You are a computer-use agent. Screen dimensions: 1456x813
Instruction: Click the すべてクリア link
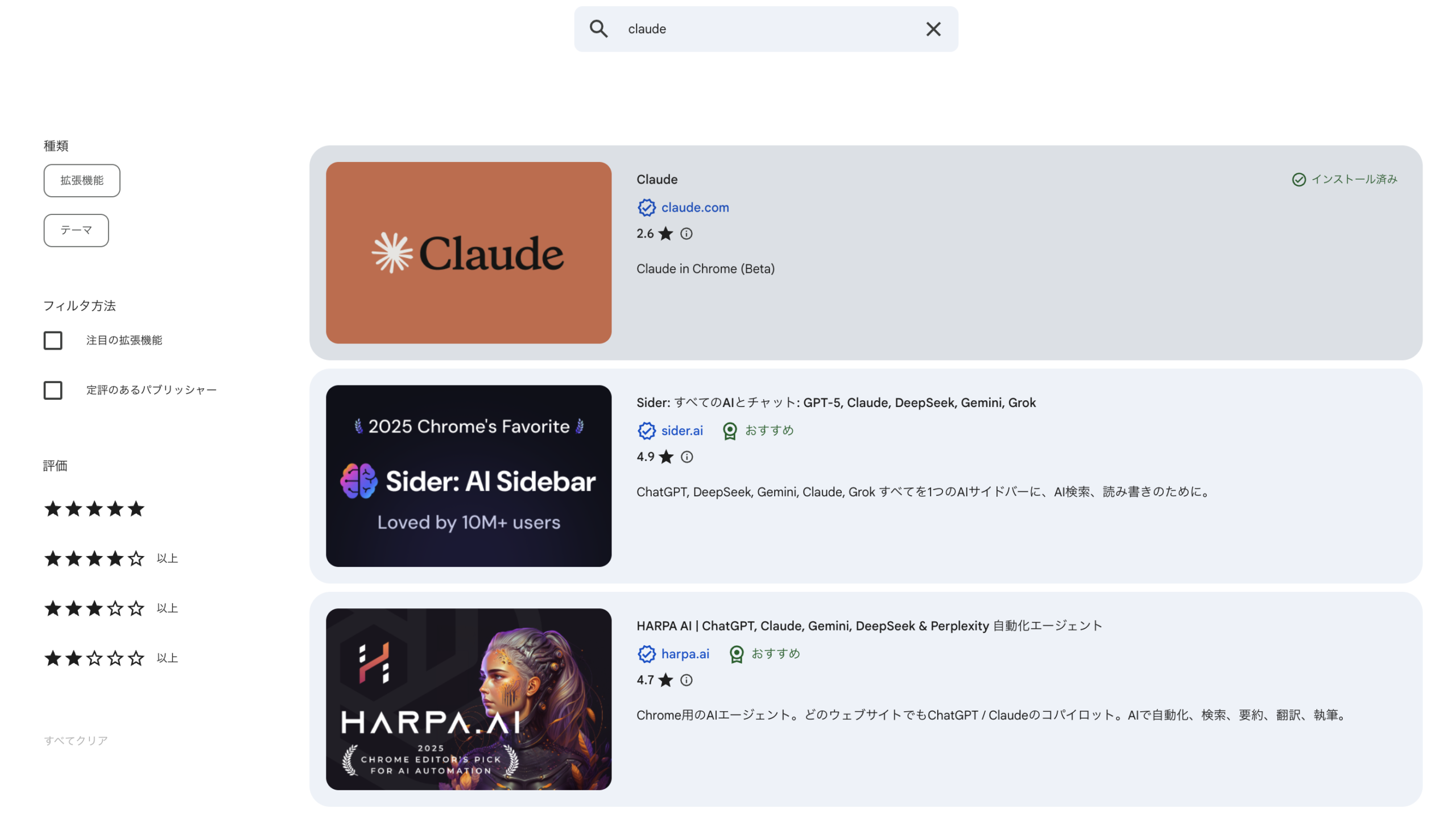point(76,740)
